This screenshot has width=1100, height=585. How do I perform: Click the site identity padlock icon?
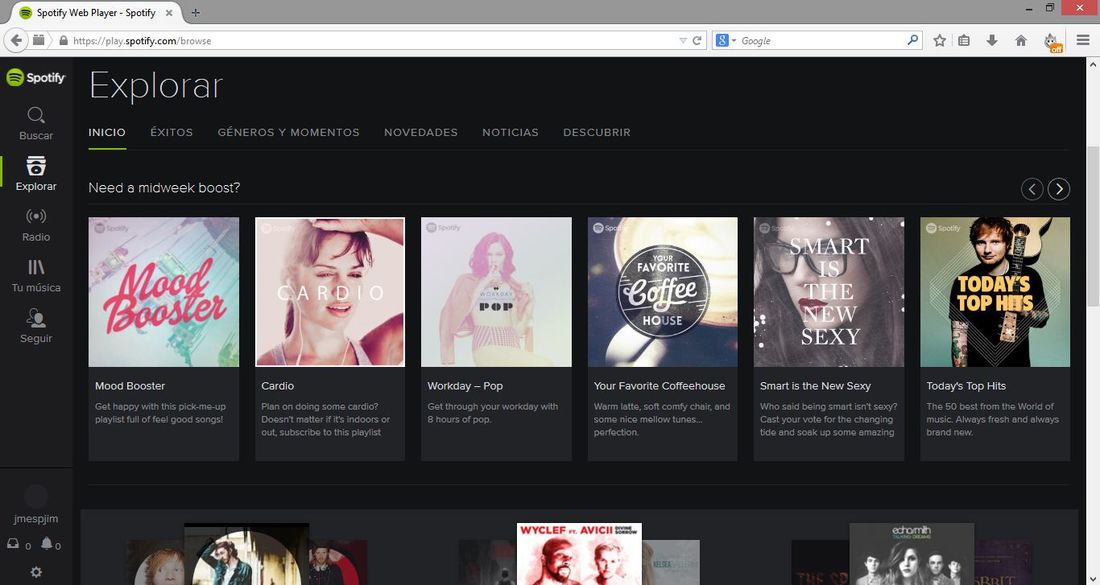tap(63, 41)
